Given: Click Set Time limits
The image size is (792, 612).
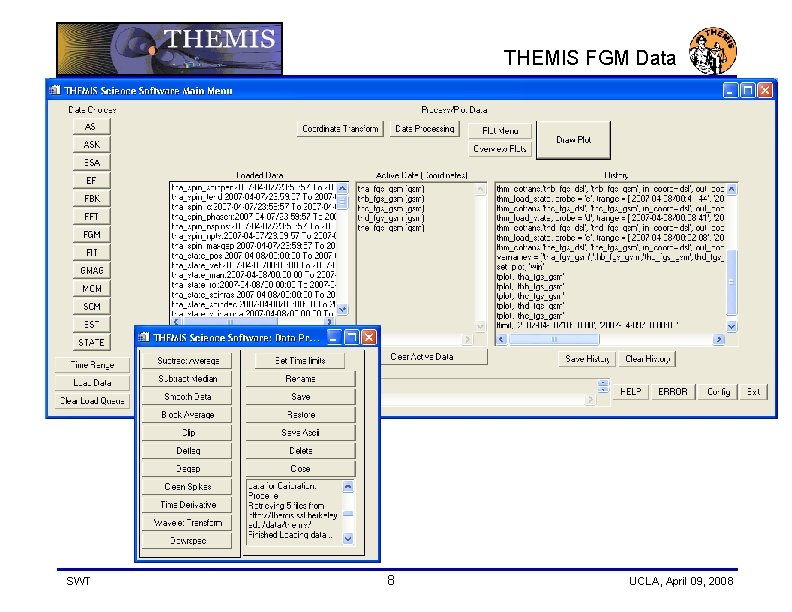Looking at the screenshot, I should coord(300,361).
